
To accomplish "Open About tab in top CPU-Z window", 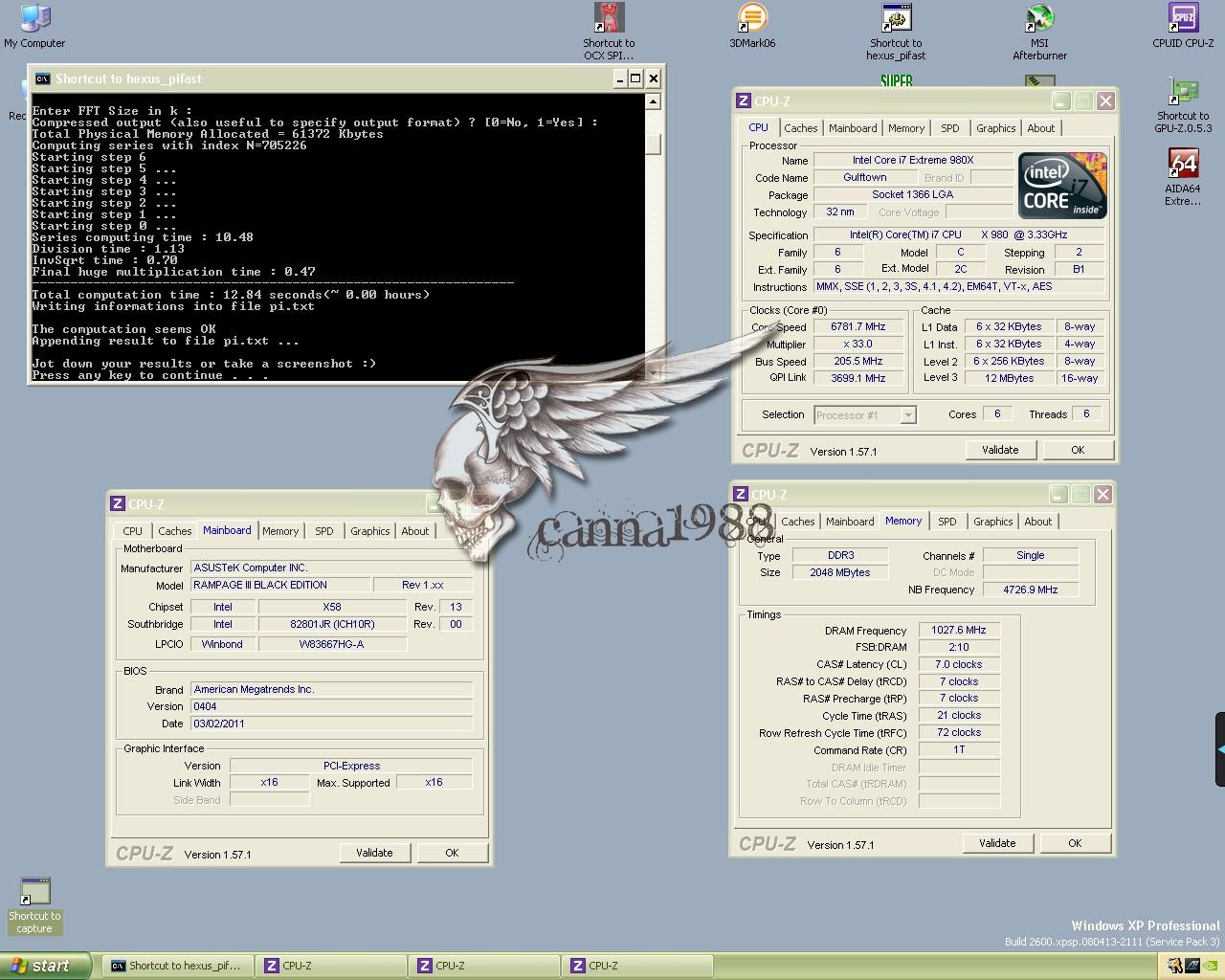I will tap(1041, 128).
